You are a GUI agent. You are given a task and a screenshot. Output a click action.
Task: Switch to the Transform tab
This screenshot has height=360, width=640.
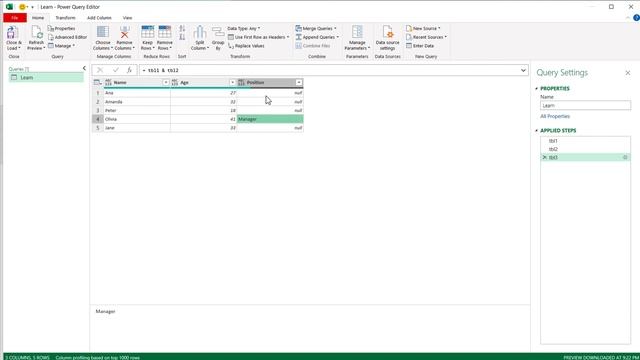click(65, 18)
